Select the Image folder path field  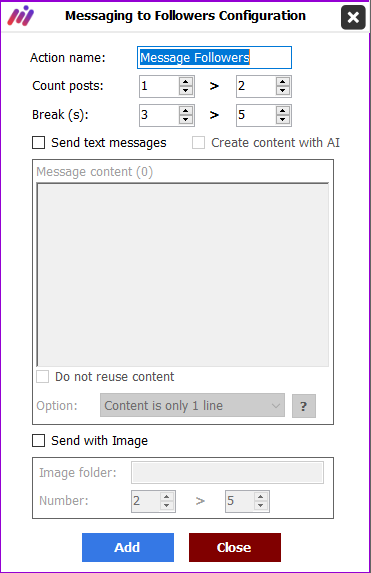click(x=227, y=473)
